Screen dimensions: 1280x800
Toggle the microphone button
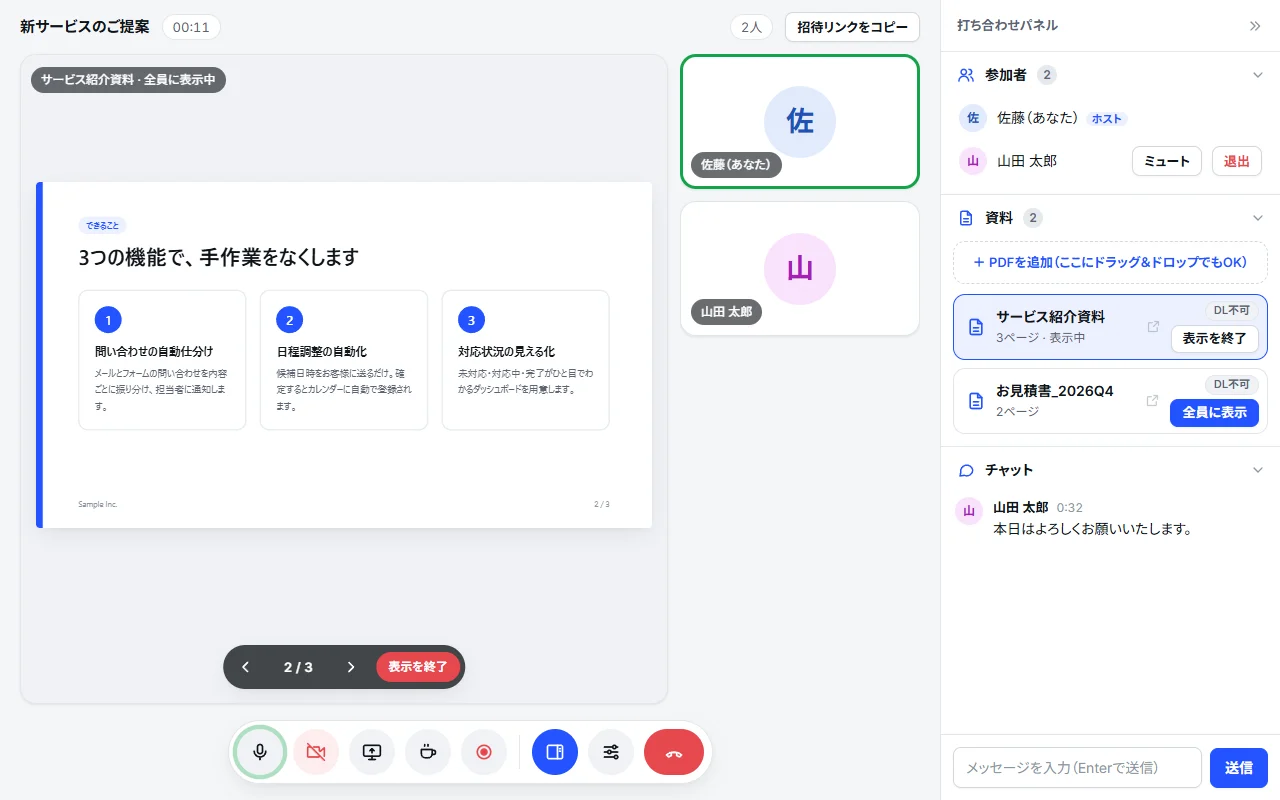click(x=260, y=752)
